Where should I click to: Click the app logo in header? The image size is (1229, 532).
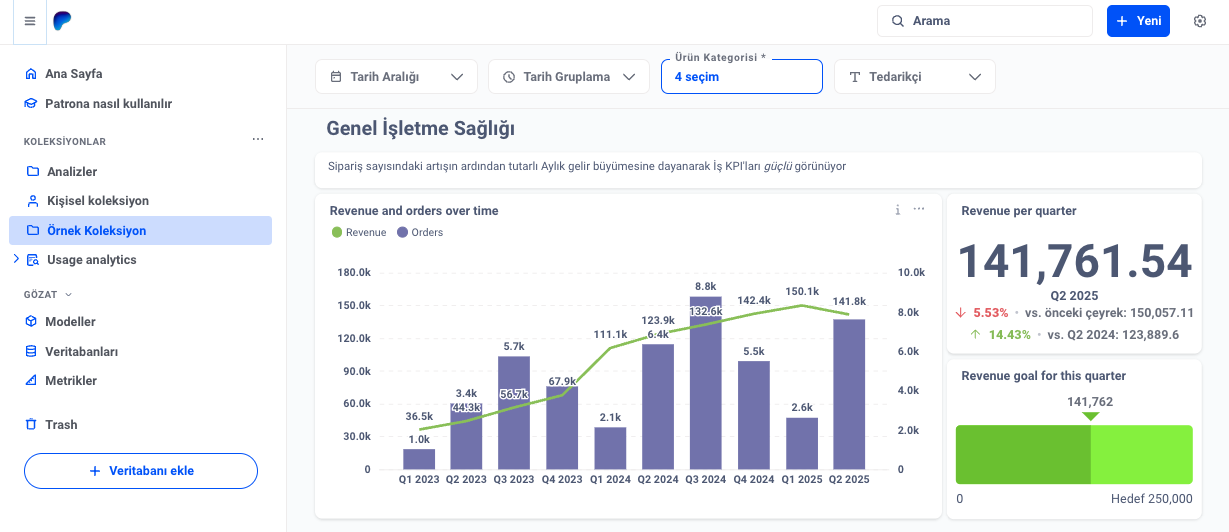pyautogui.click(x=62, y=21)
